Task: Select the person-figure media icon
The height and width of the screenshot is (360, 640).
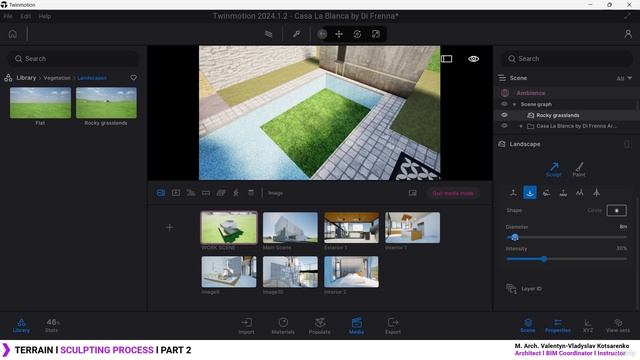Action: click(x=236, y=193)
